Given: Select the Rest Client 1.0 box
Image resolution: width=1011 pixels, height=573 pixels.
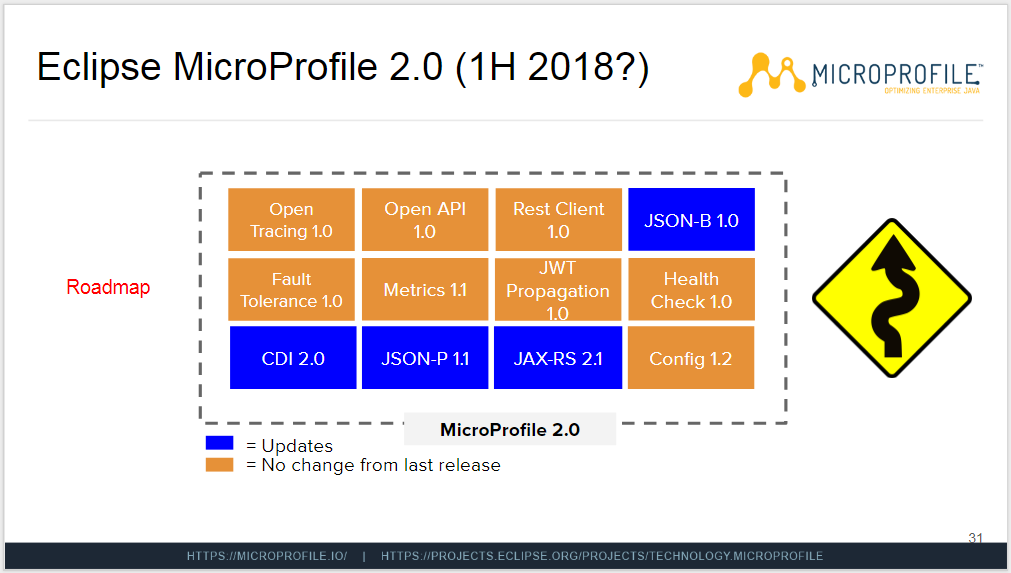Looking at the screenshot, I should coord(558,220).
